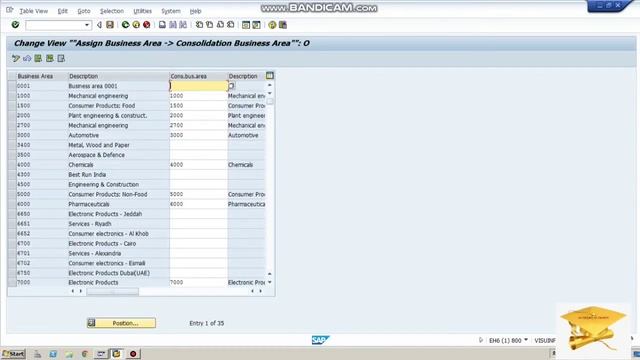Click Cons.bus.area column header

(198, 76)
